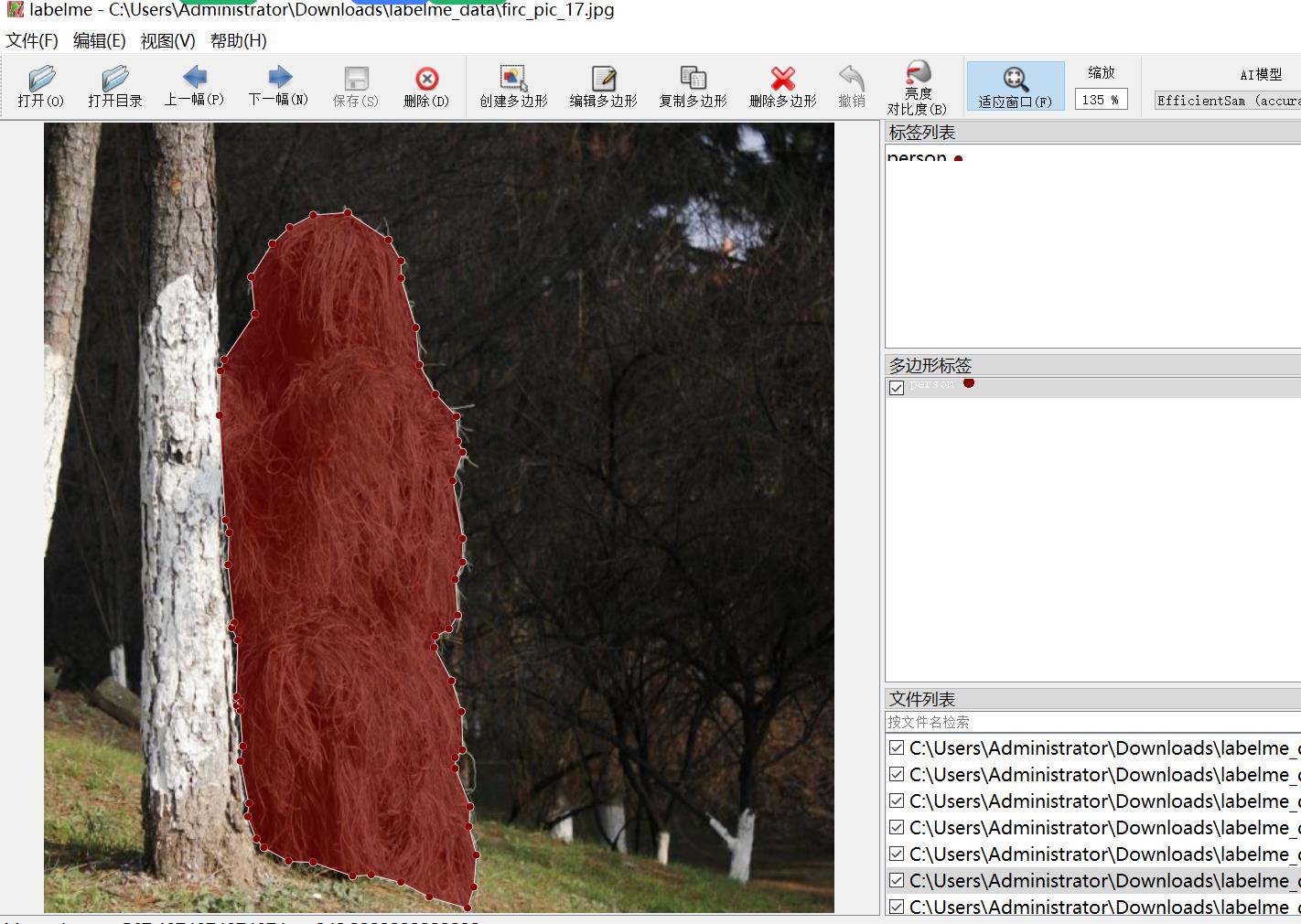1301x924 pixels.
Task: Click the red Delete file (删除) icon
Action: click(426, 86)
